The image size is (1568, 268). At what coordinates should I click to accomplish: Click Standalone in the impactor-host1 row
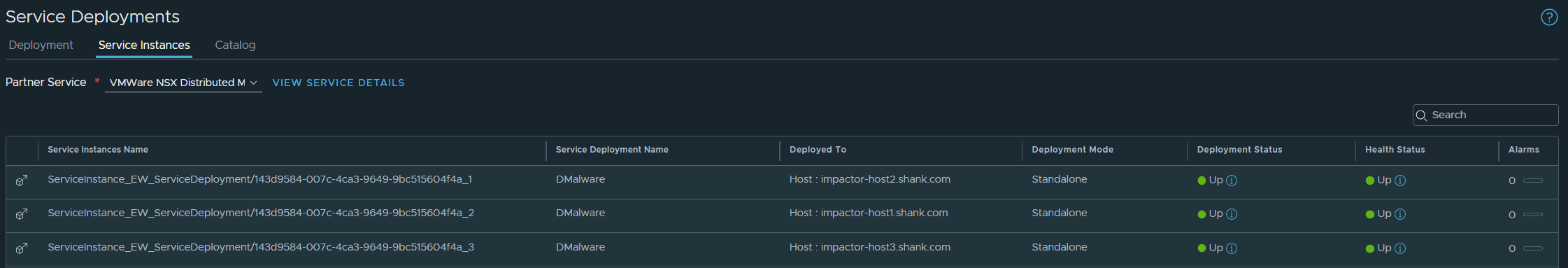coord(1059,213)
